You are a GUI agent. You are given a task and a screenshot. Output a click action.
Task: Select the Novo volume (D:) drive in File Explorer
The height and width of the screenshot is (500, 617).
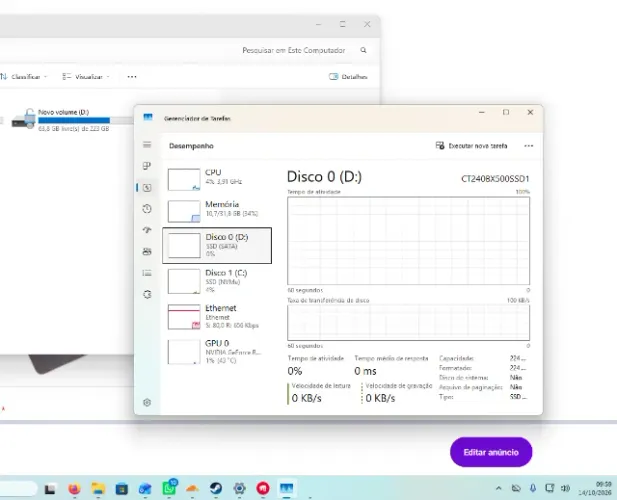coord(71,120)
